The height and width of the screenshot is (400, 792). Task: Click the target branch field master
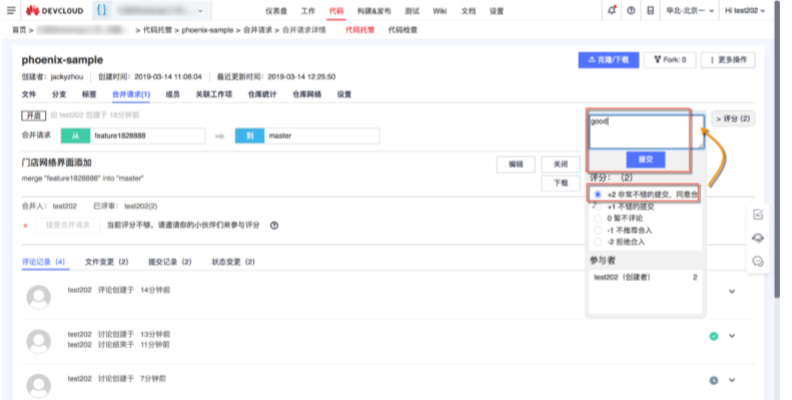coord(322,136)
